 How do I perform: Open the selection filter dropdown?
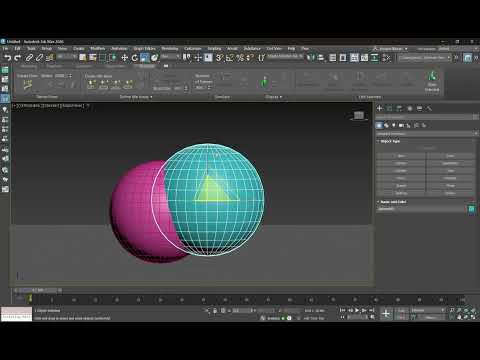tap(67, 57)
